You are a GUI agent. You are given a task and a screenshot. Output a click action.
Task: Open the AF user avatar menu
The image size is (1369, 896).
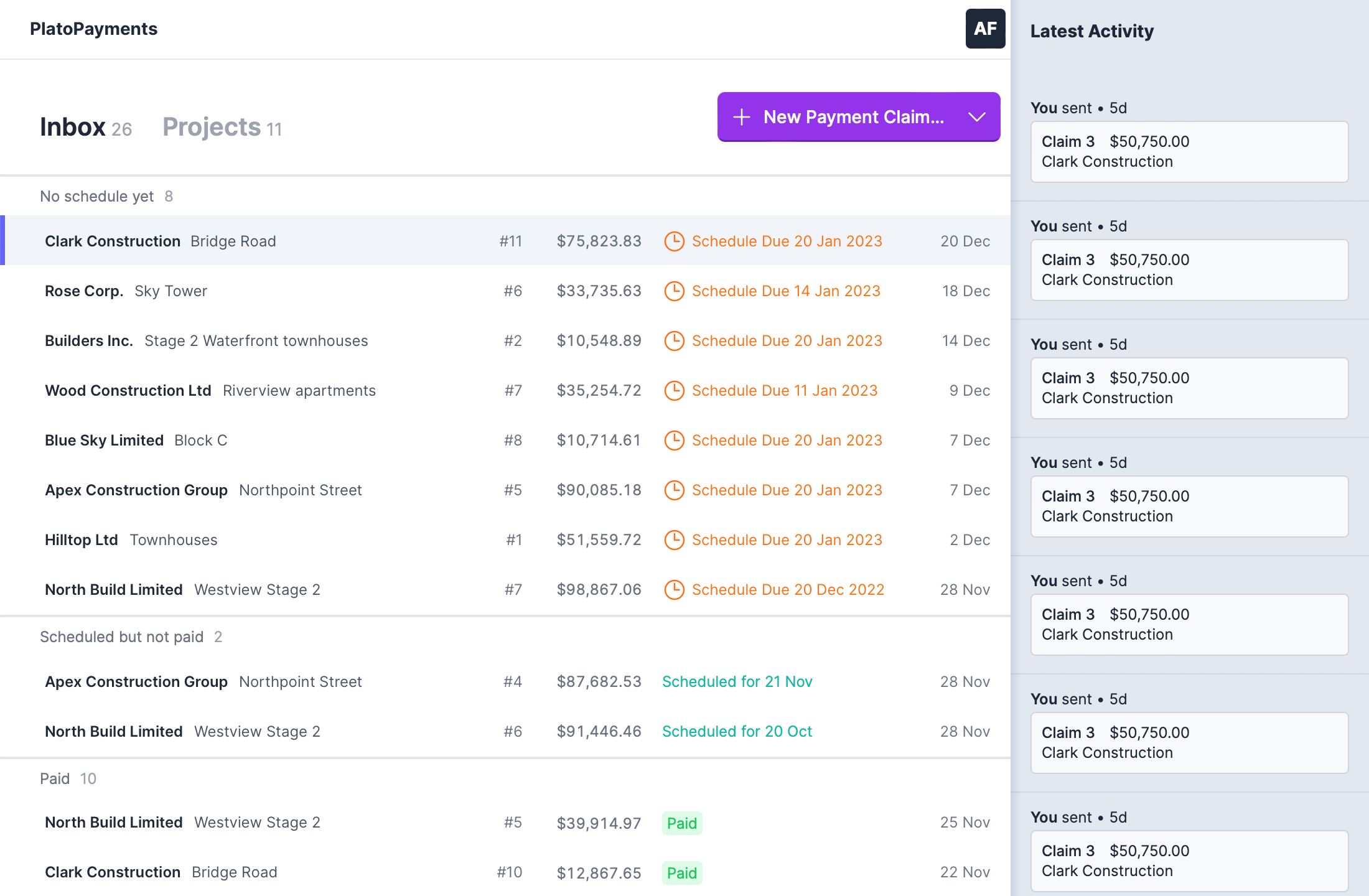tap(985, 29)
